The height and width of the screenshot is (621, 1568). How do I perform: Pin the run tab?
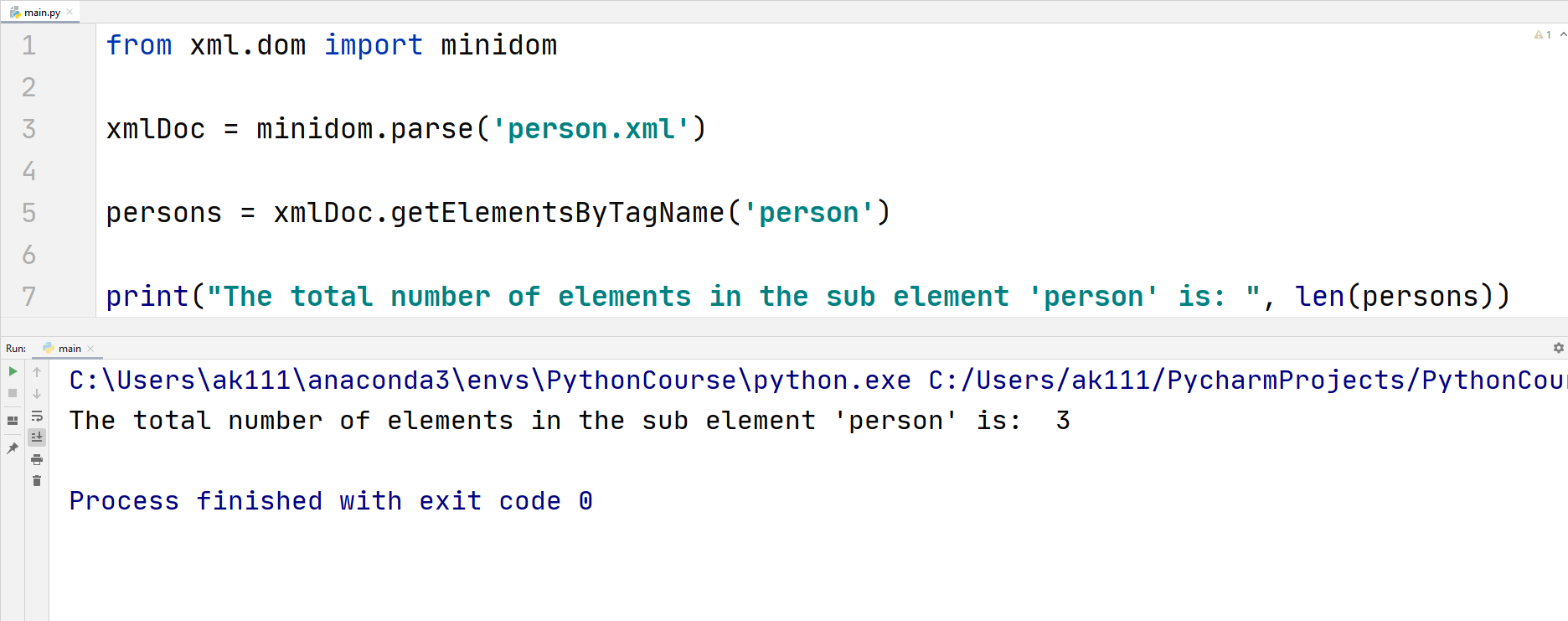pos(12,448)
